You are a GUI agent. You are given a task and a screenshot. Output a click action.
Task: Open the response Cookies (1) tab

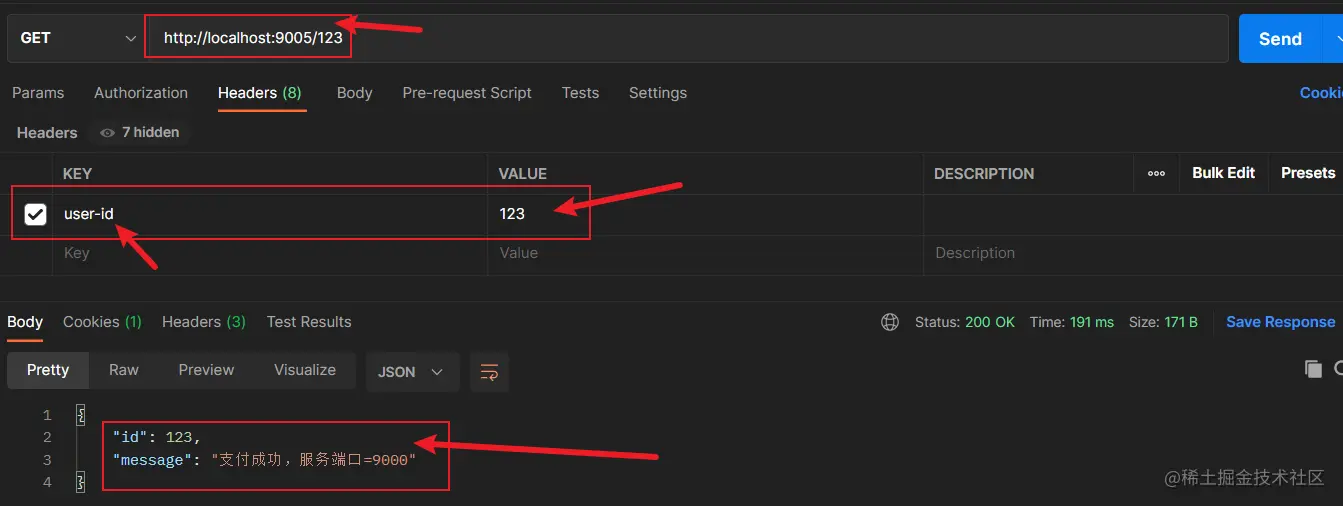102,322
